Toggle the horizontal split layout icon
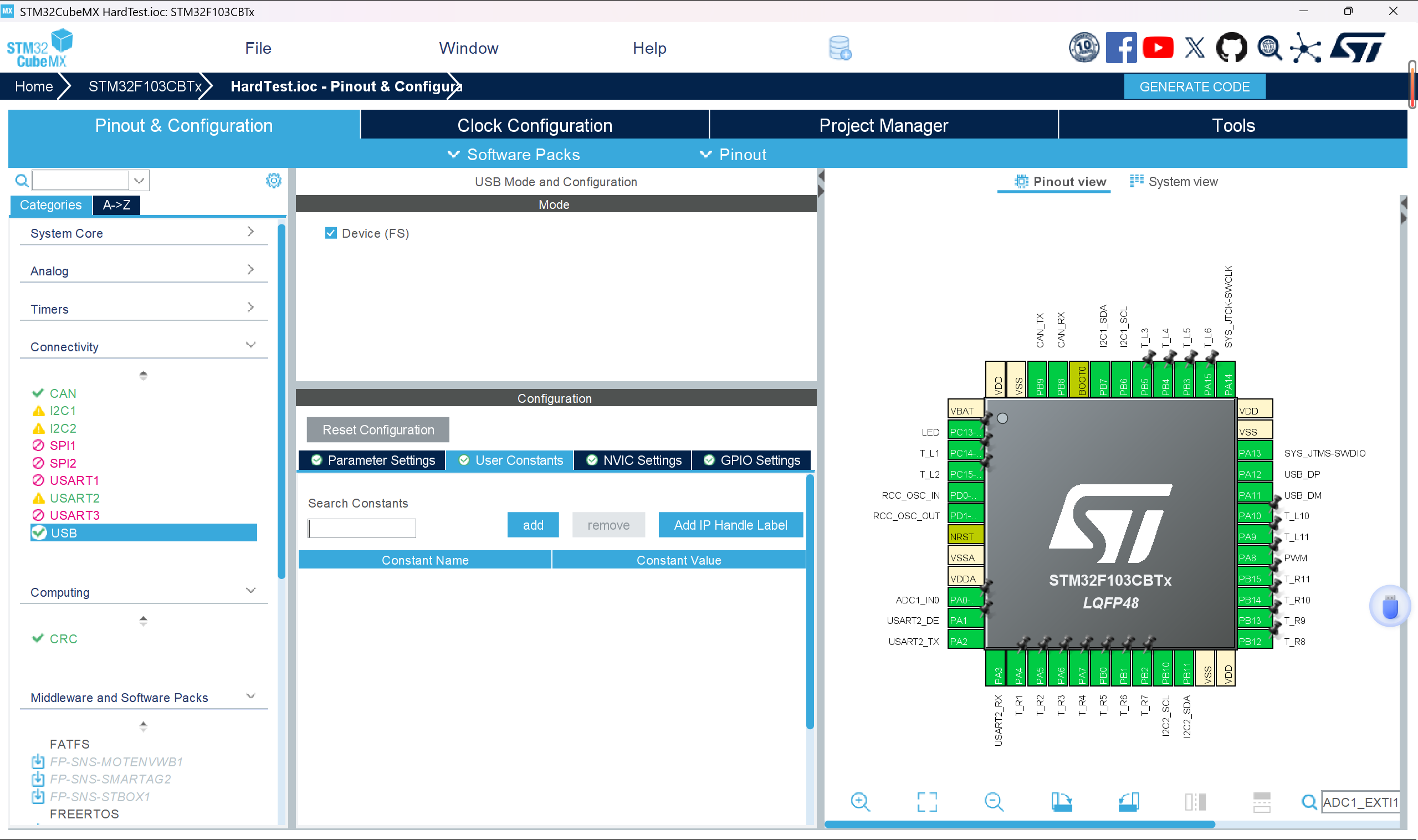Viewport: 1418px width, 840px height. 1262,802
